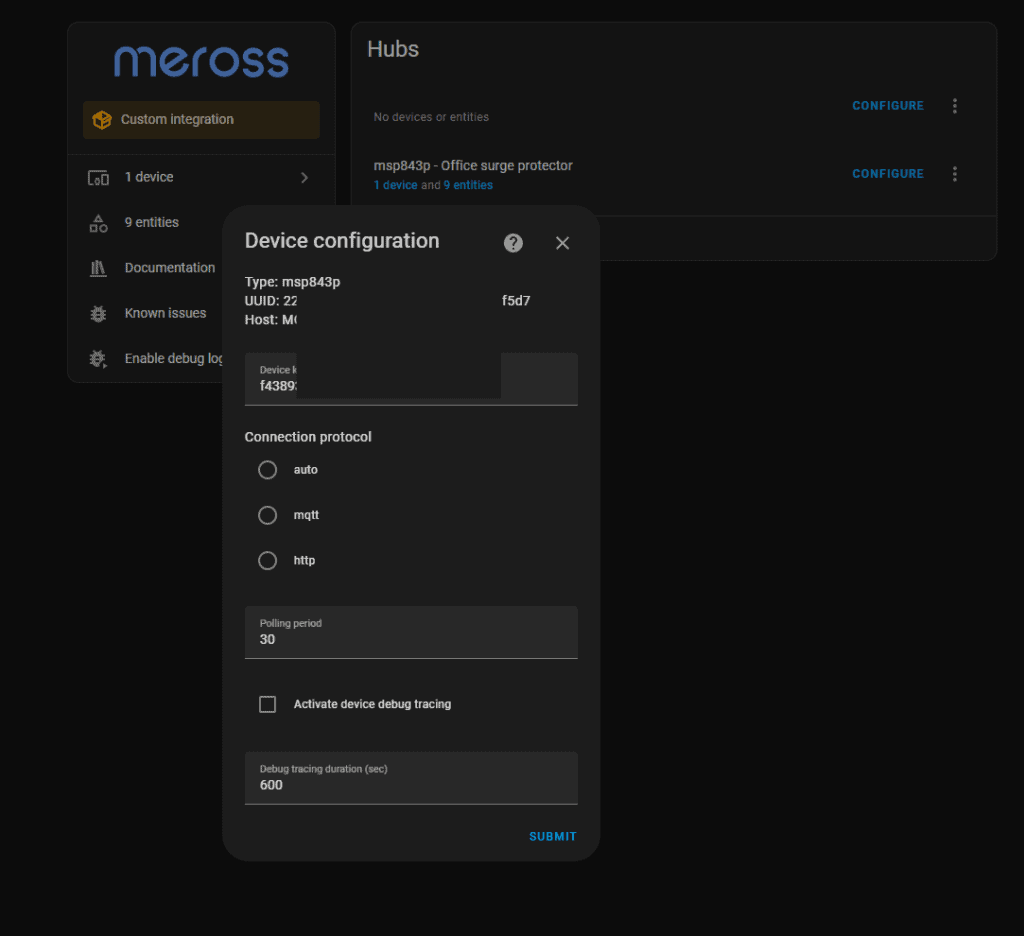1024x936 pixels.
Task: Click the SUBMIT button
Action: click(x=552, y=837)
